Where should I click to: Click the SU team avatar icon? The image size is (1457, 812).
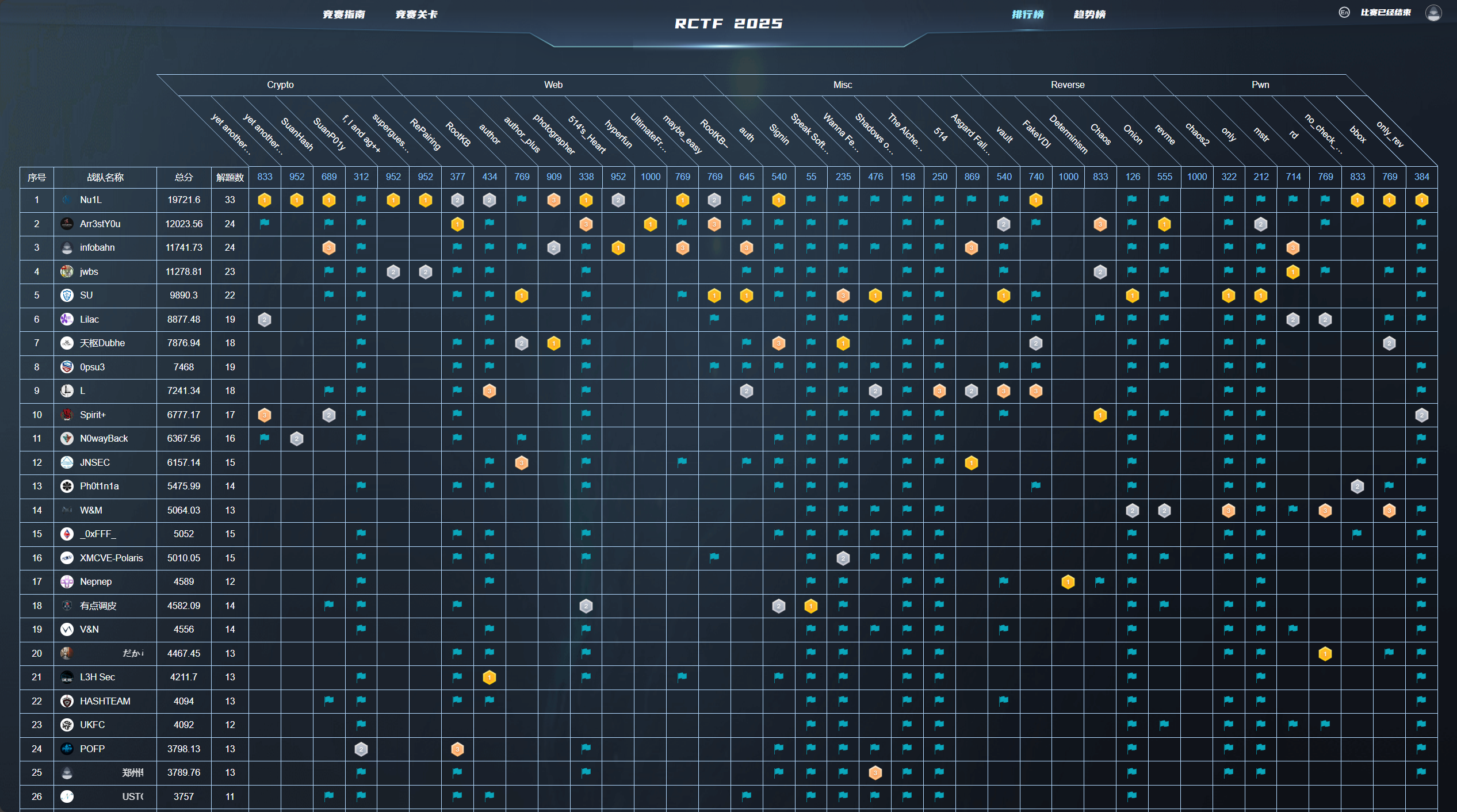point(67,296)
